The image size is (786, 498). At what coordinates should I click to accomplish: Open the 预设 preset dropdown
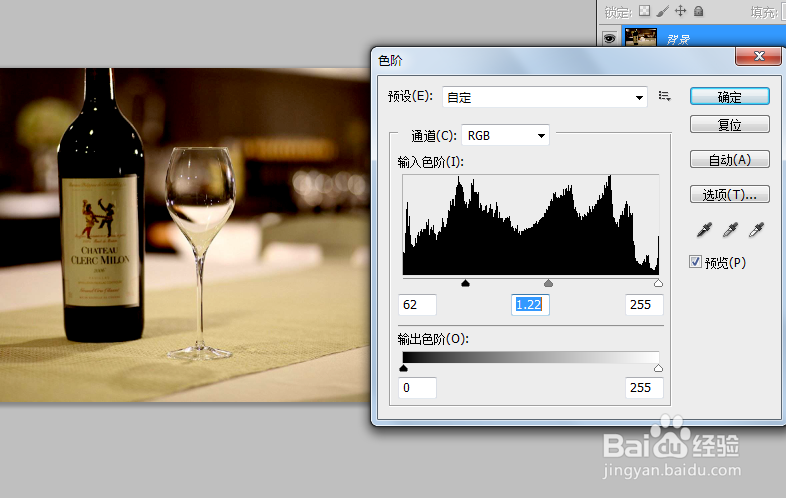click(545, 97)
